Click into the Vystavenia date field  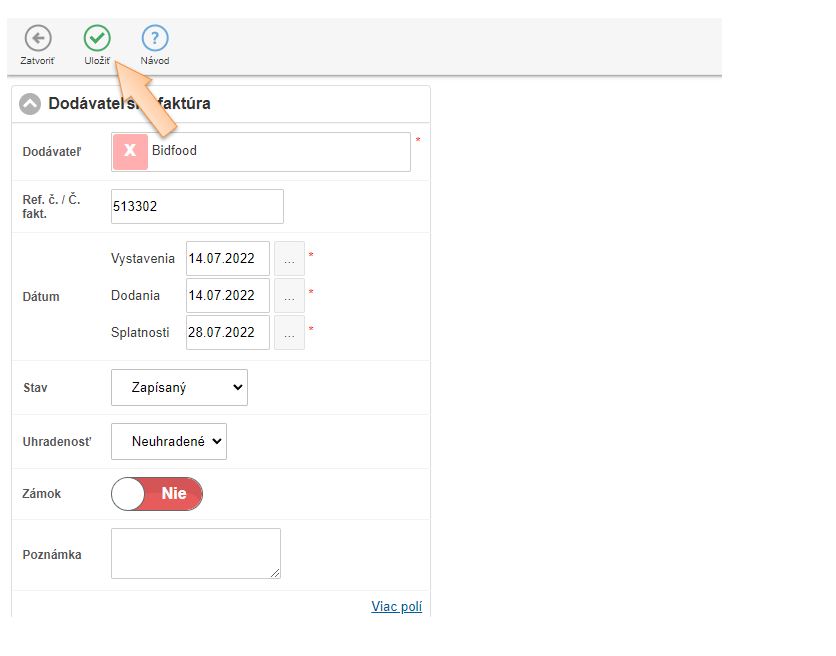coord(227,258)
